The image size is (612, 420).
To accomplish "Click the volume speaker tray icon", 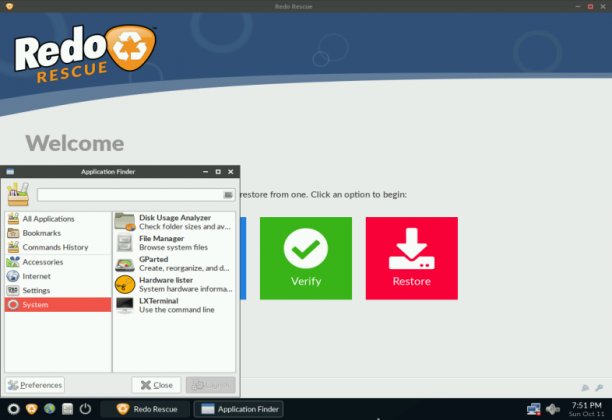I will 553,409.
